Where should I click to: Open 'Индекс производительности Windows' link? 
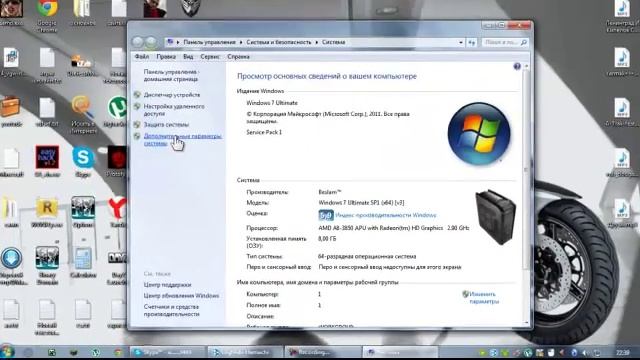(x=386, y=215)
